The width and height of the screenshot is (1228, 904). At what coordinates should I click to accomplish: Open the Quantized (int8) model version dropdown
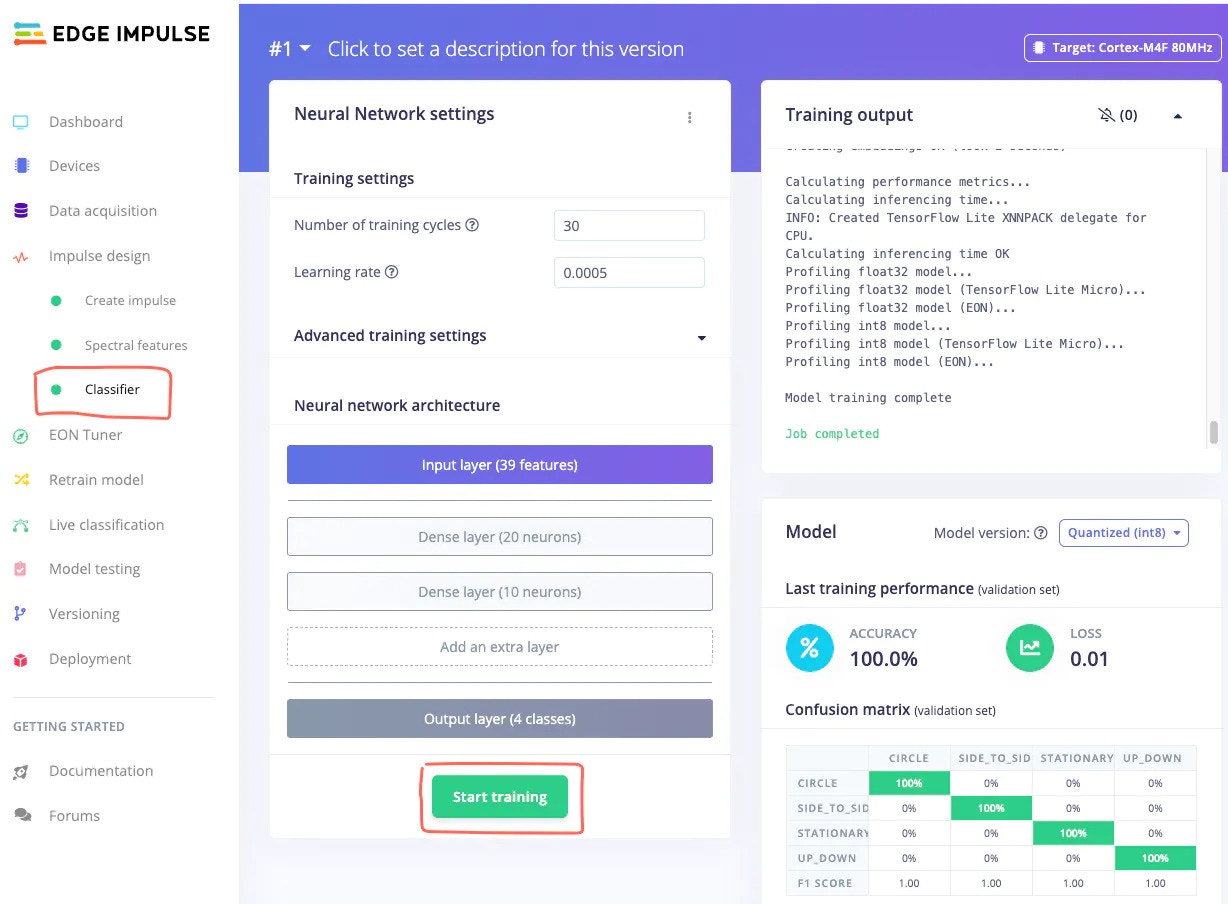point(1123,533)
